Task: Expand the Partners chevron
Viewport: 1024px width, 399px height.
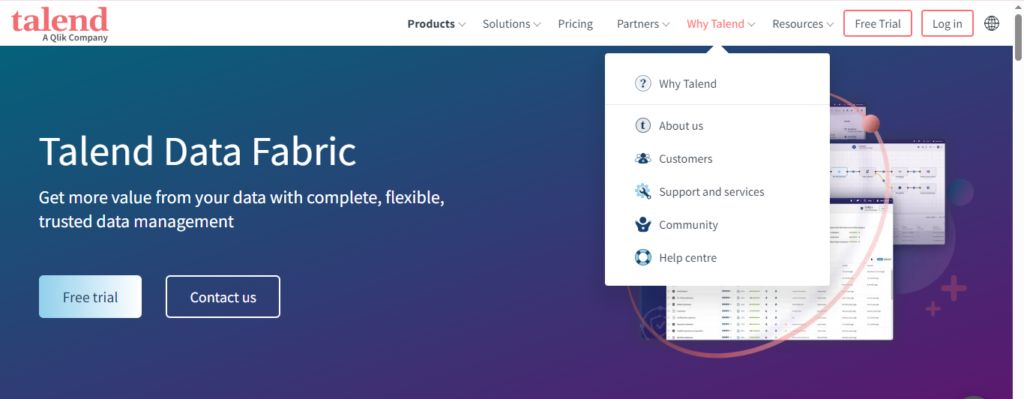Action: click(x=666, y=25)
